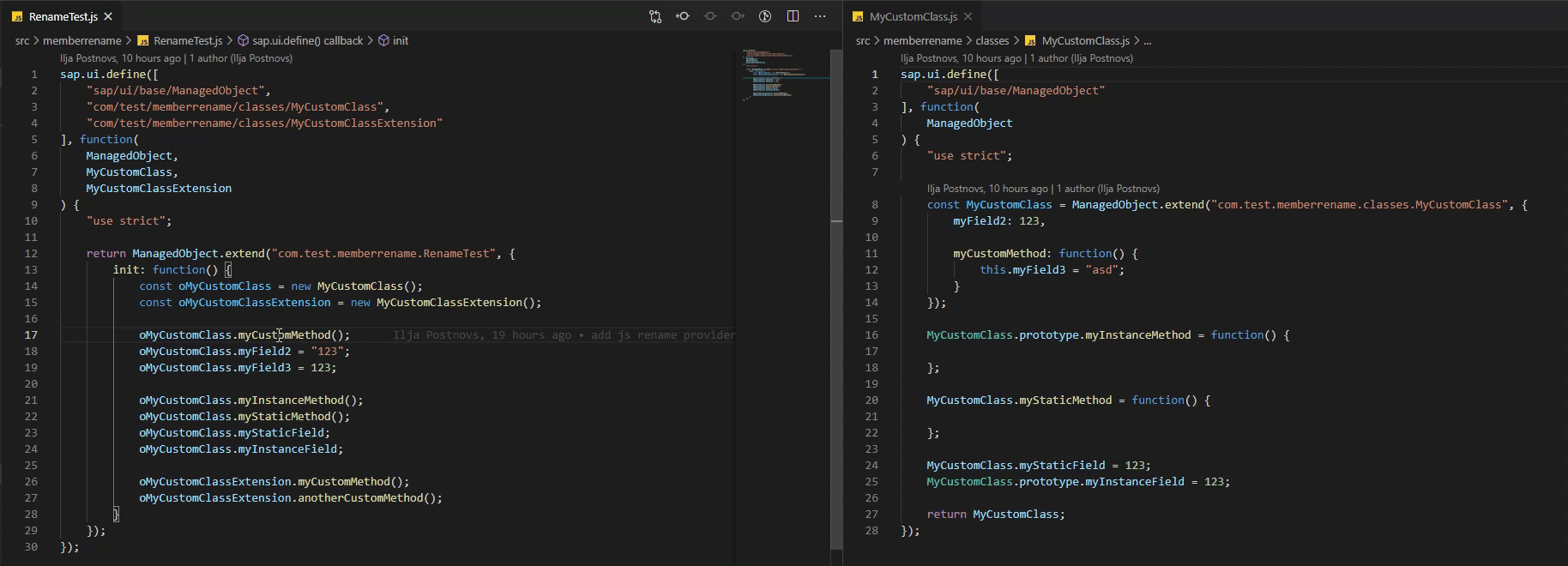Click "com.test.memberrename.RenameTest" string
The image size is (1568, 566).
pyautogui.click(x=383, y=254)
